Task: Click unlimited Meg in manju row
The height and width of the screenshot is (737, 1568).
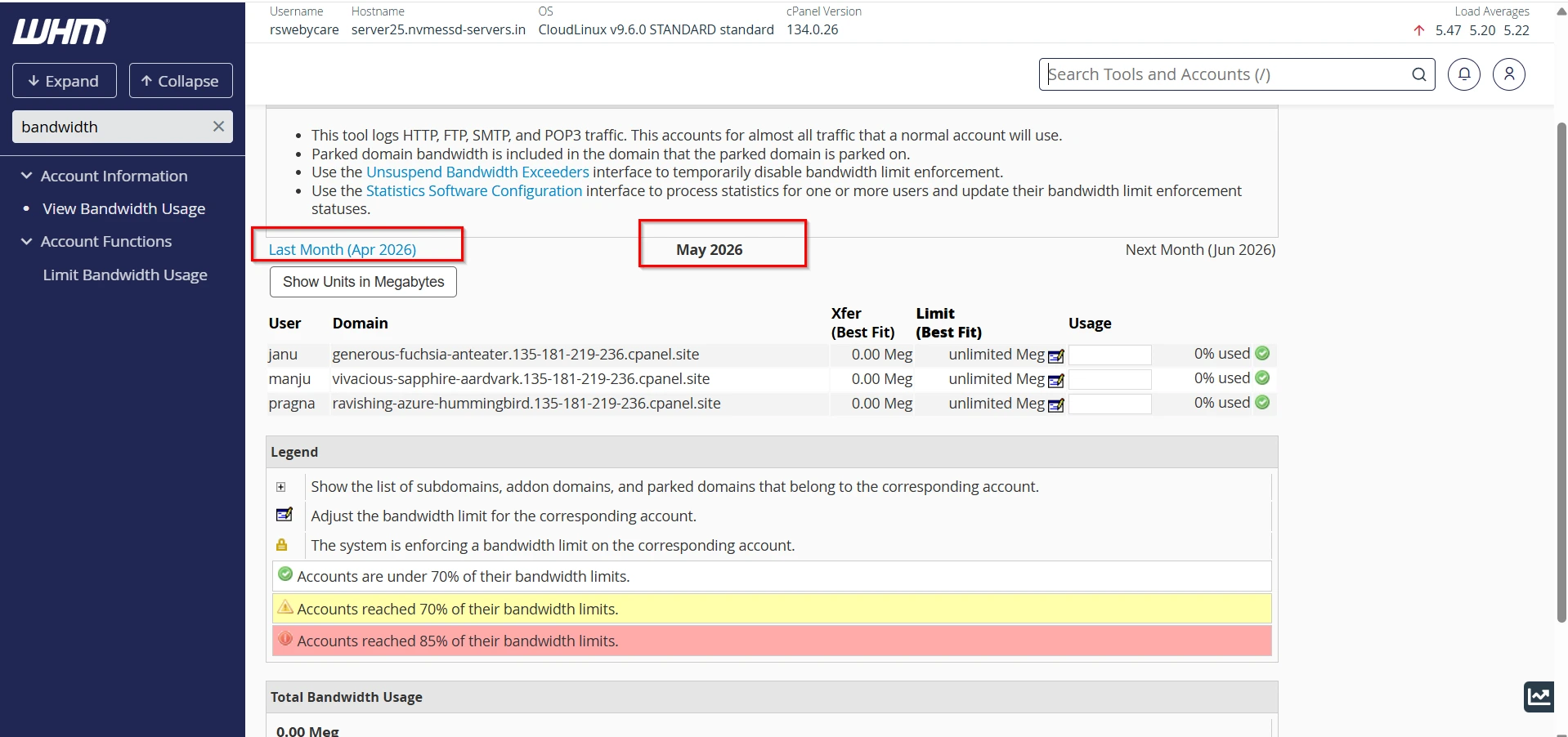Action: pos(997,378)
